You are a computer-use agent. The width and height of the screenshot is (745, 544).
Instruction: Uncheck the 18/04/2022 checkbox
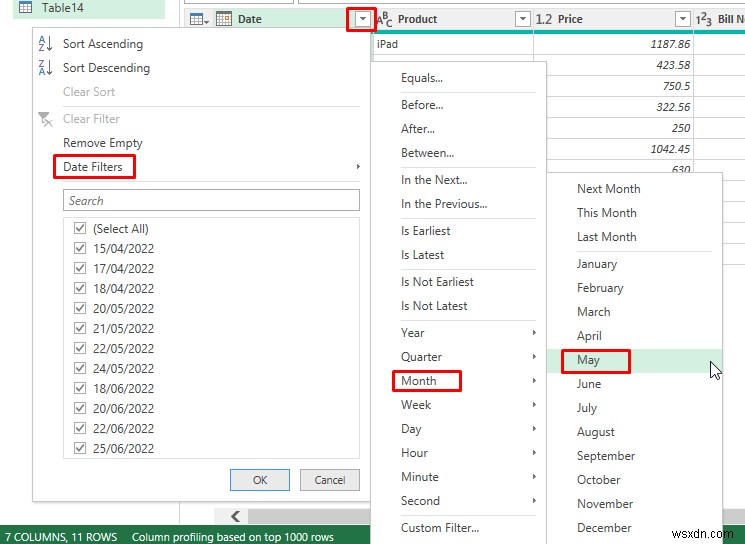pos(80,288)
